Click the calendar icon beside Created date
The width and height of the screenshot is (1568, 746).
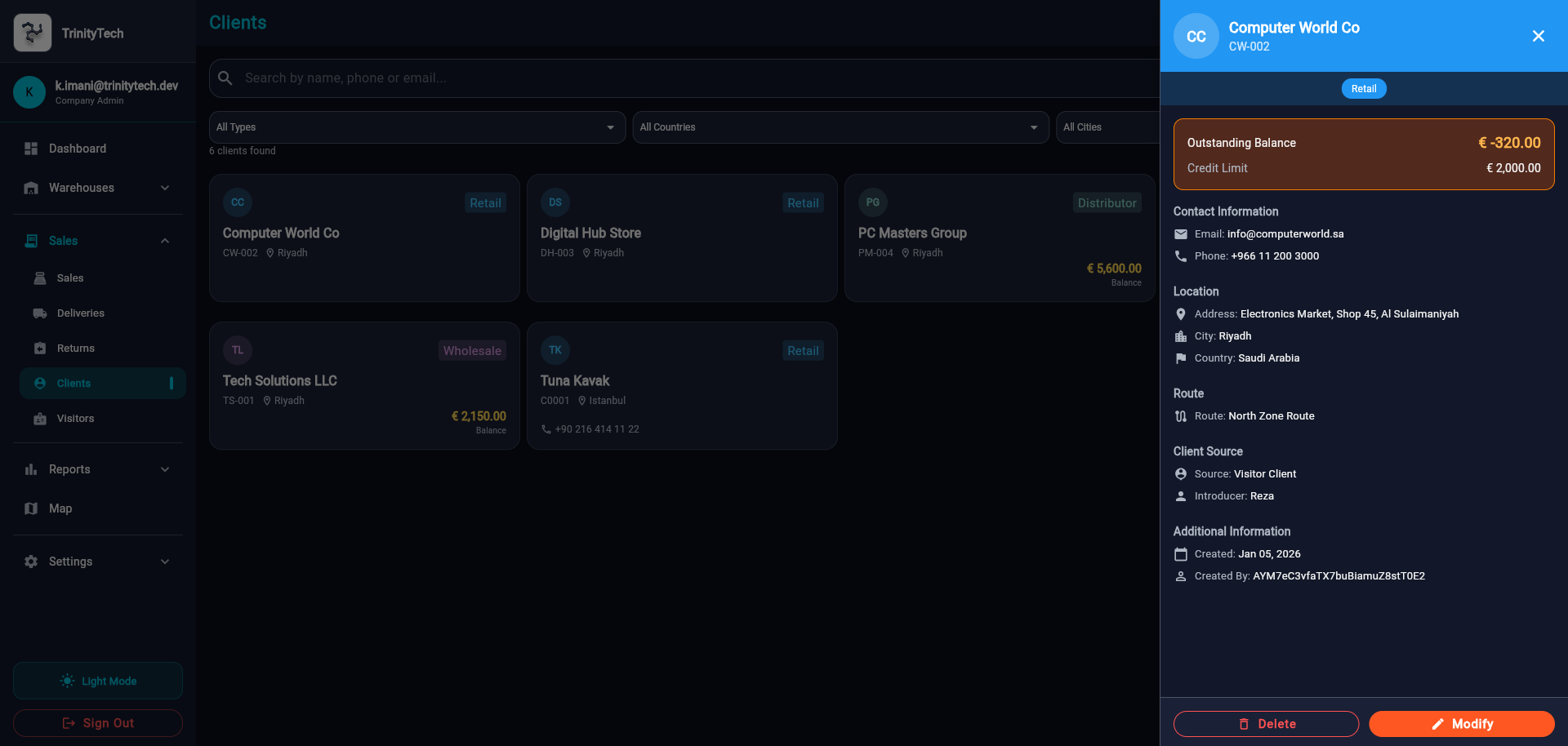coord(1181,554)
